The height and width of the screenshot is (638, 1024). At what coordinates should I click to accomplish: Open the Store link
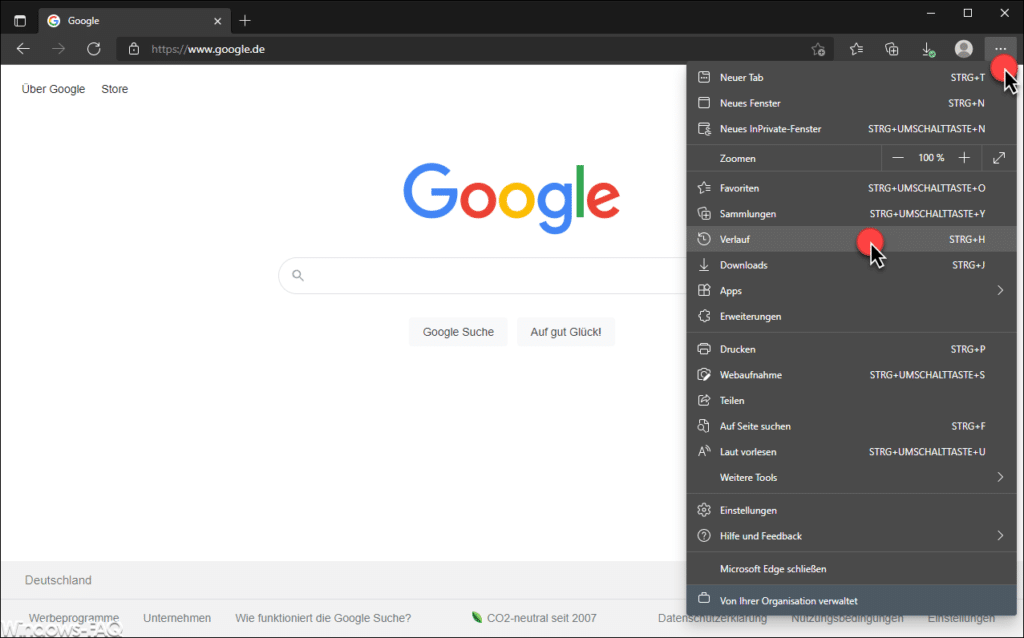click(114, 89)
